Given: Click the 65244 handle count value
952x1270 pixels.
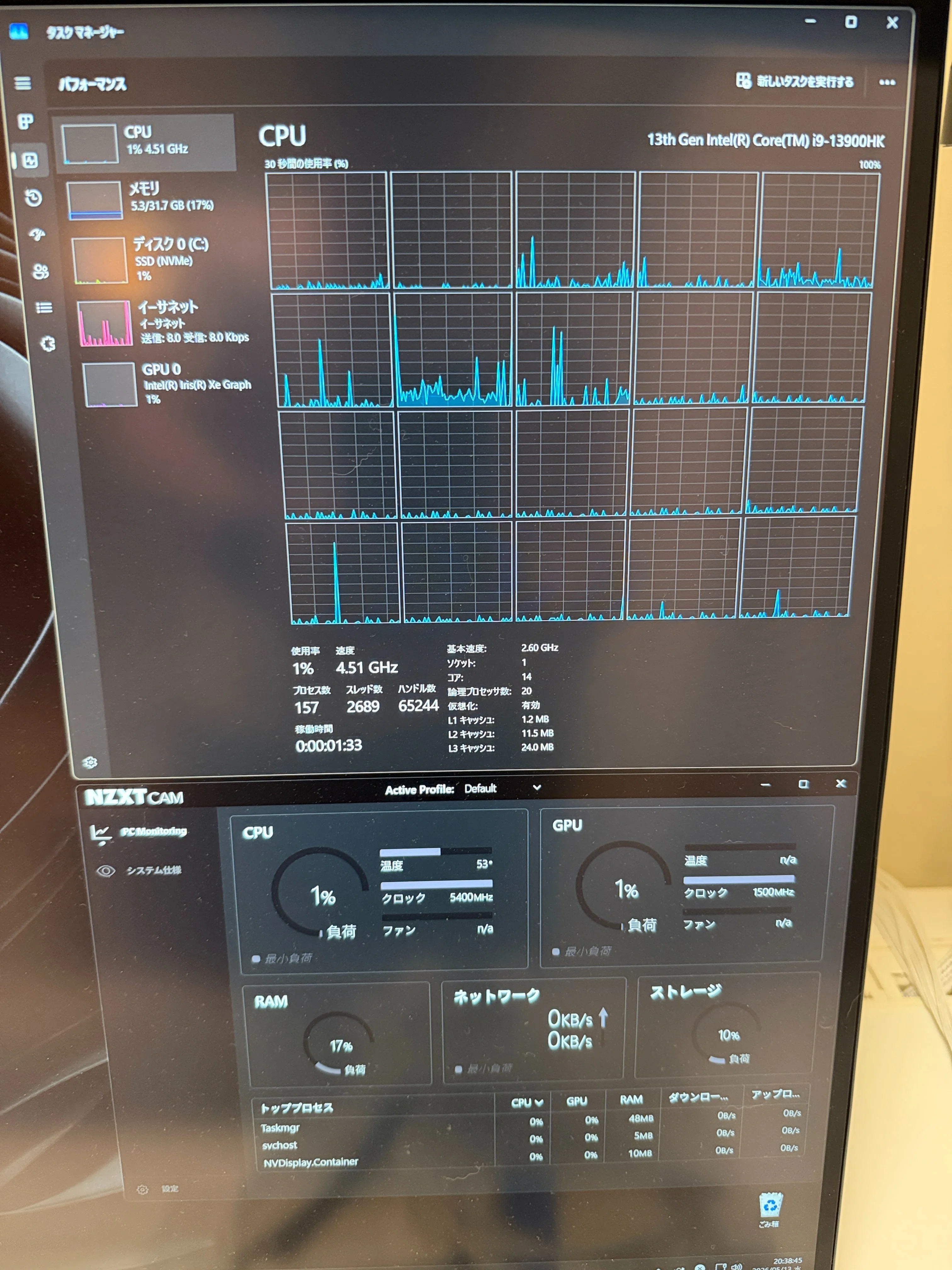Looking at the screenshot, I should click(x=418, y=706).
